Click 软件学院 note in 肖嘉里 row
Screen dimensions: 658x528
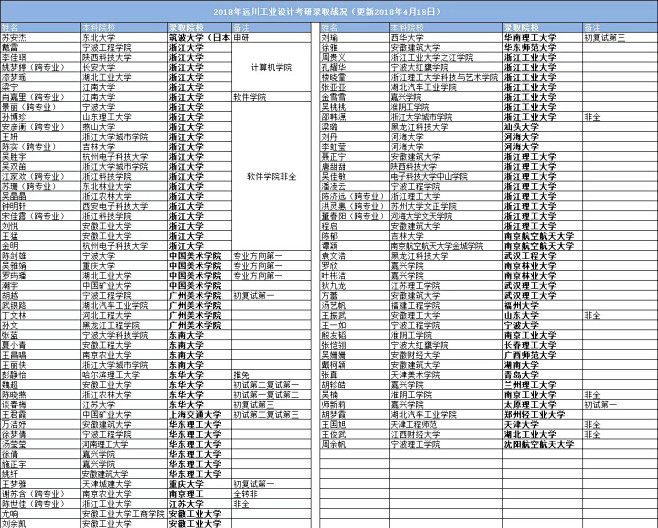272,97
